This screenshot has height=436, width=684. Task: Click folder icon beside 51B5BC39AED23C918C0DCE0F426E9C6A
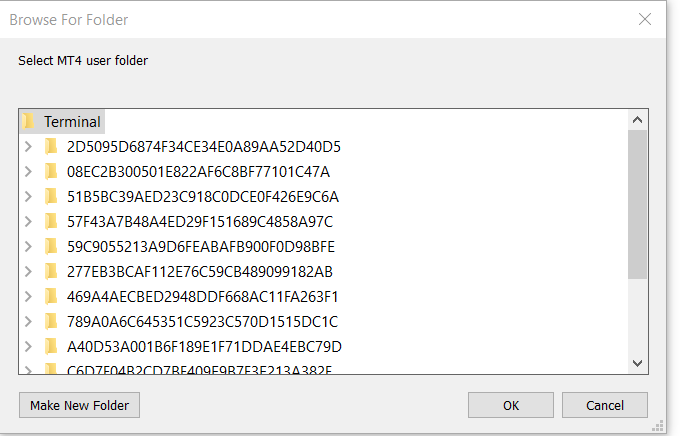51,196
